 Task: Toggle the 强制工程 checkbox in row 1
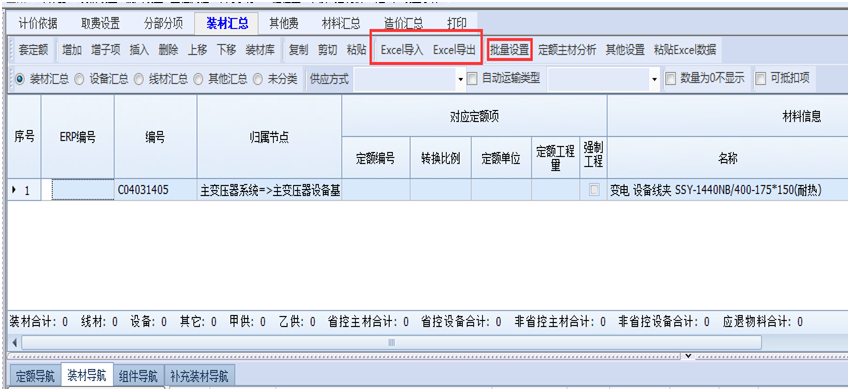click(595, 190)
